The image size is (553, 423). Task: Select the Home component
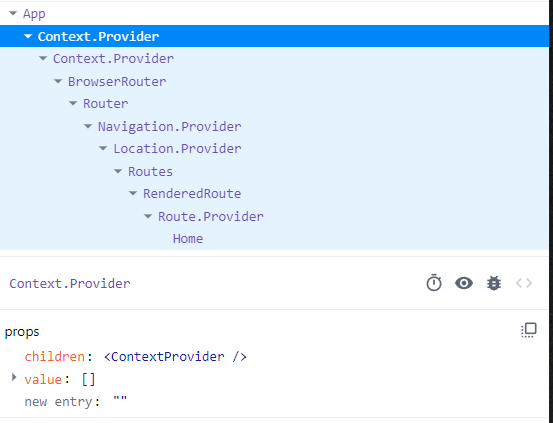coord(188,239)
